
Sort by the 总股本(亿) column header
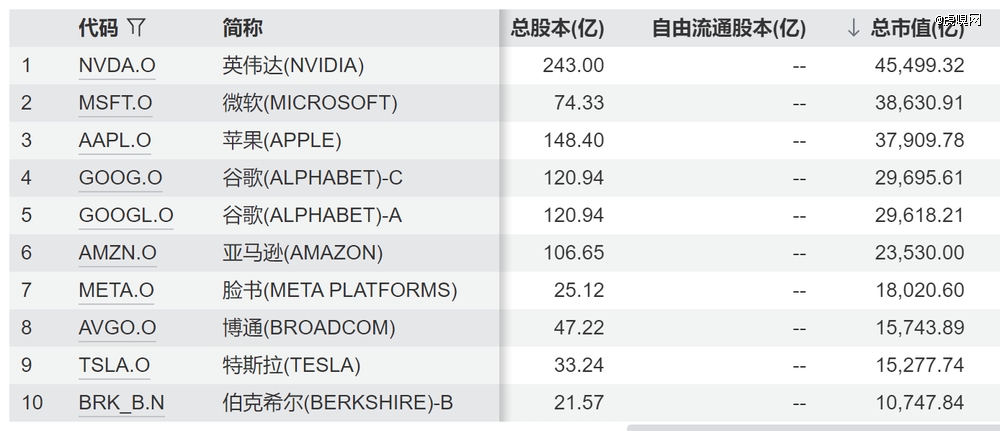(557, 28)
